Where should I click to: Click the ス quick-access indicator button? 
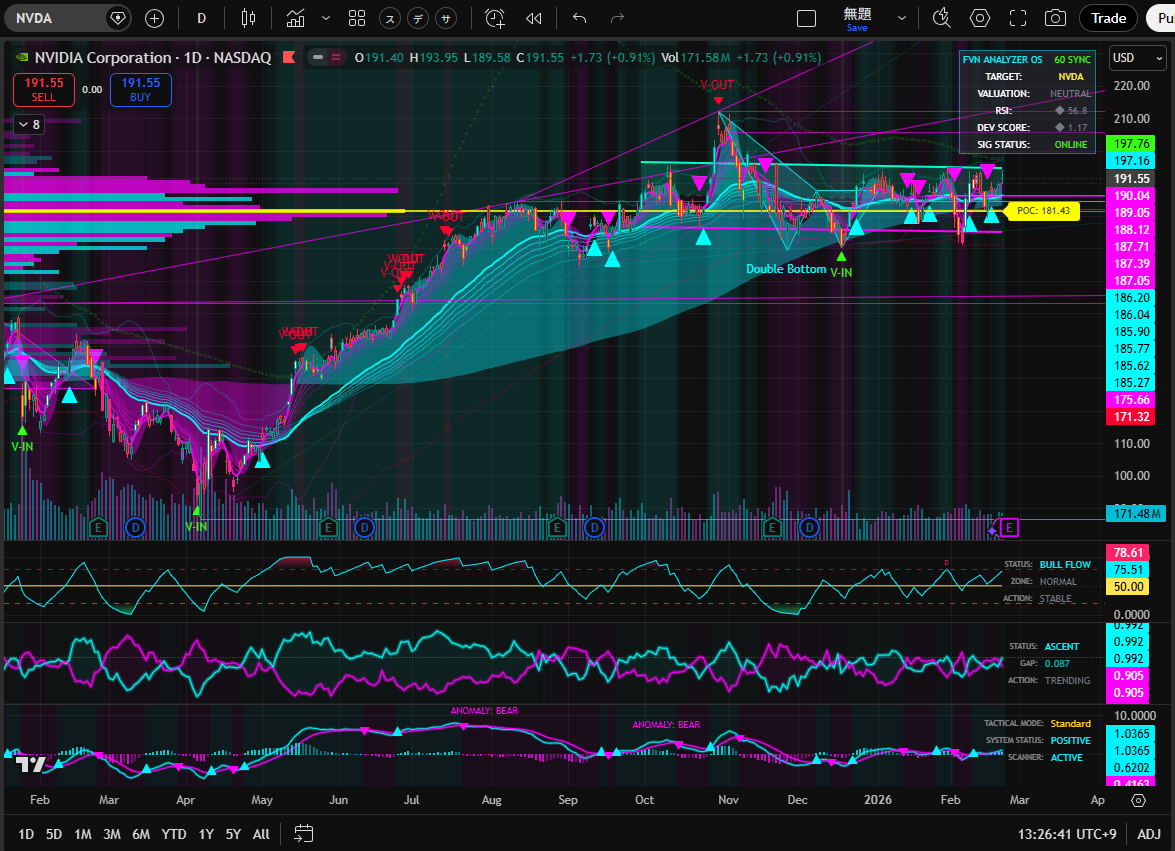pos(390,19)
